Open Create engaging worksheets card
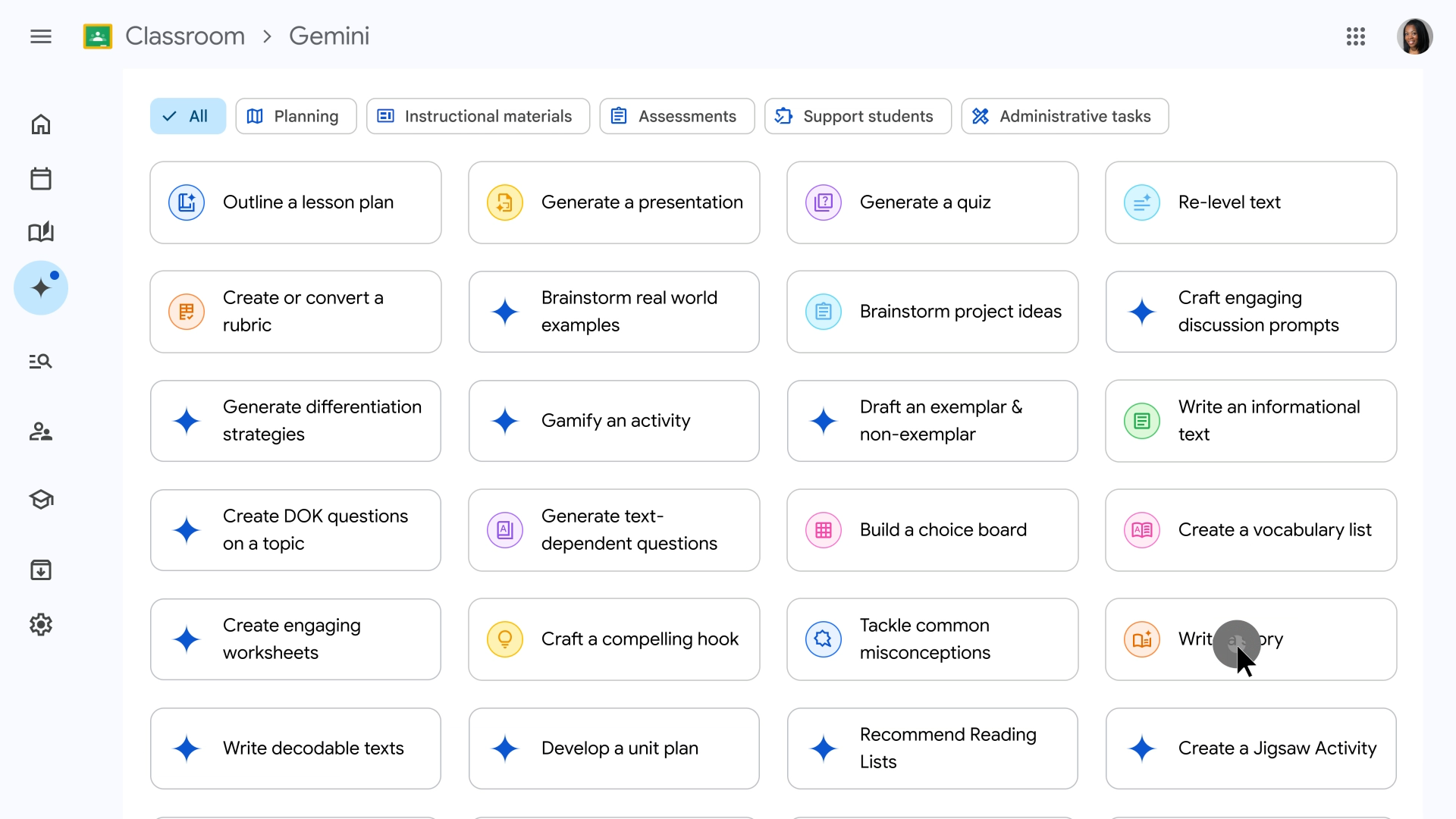This screenshot has width=1456, height=819. tap(296, 639)
